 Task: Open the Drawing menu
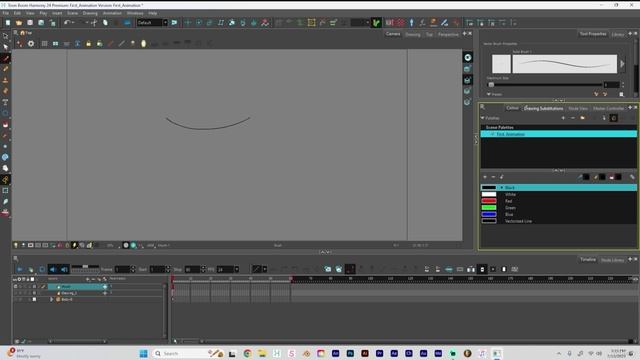pos(90,13)
